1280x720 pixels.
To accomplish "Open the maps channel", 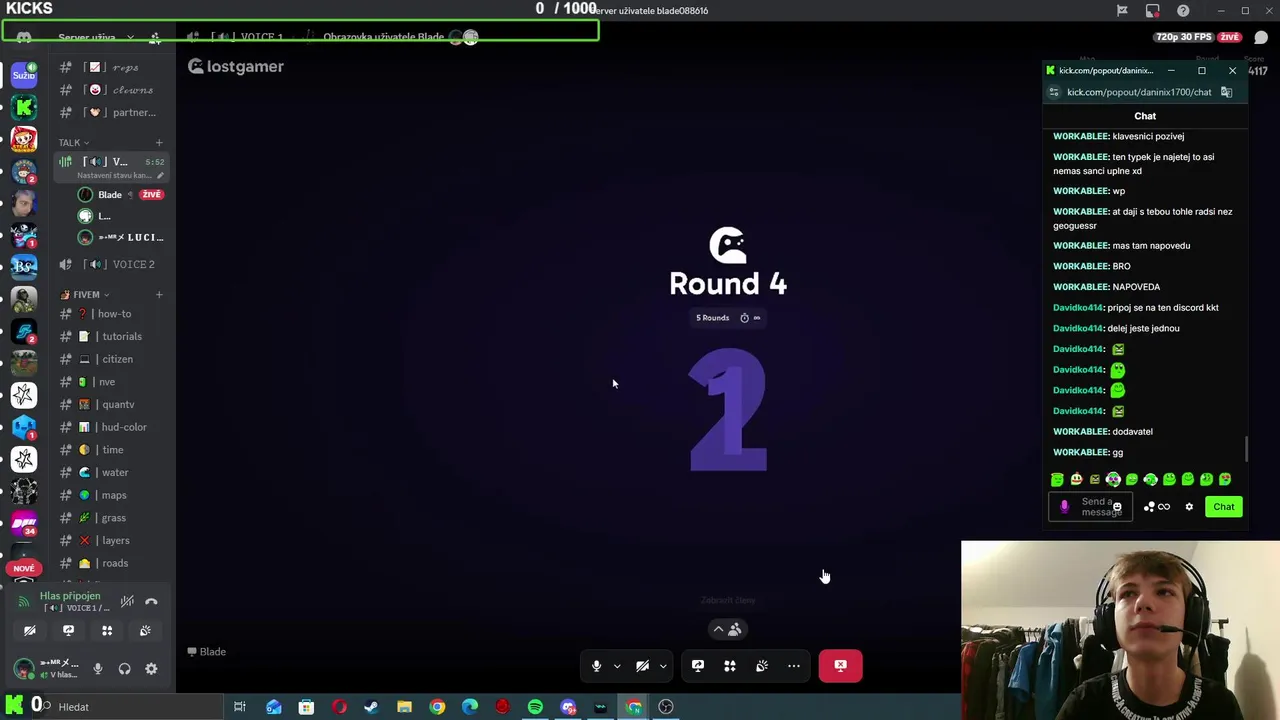I will coord(110,495).
